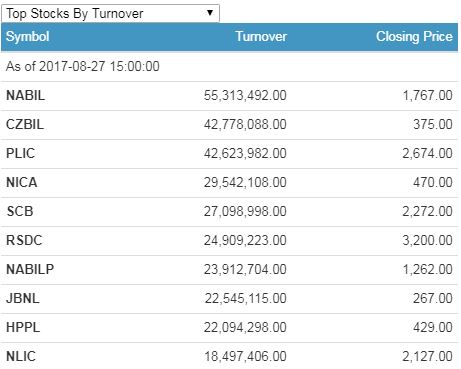461x369 pixels.
Task: Click the As of 2017-08-27 timestamp row
Action: (229, 67)
